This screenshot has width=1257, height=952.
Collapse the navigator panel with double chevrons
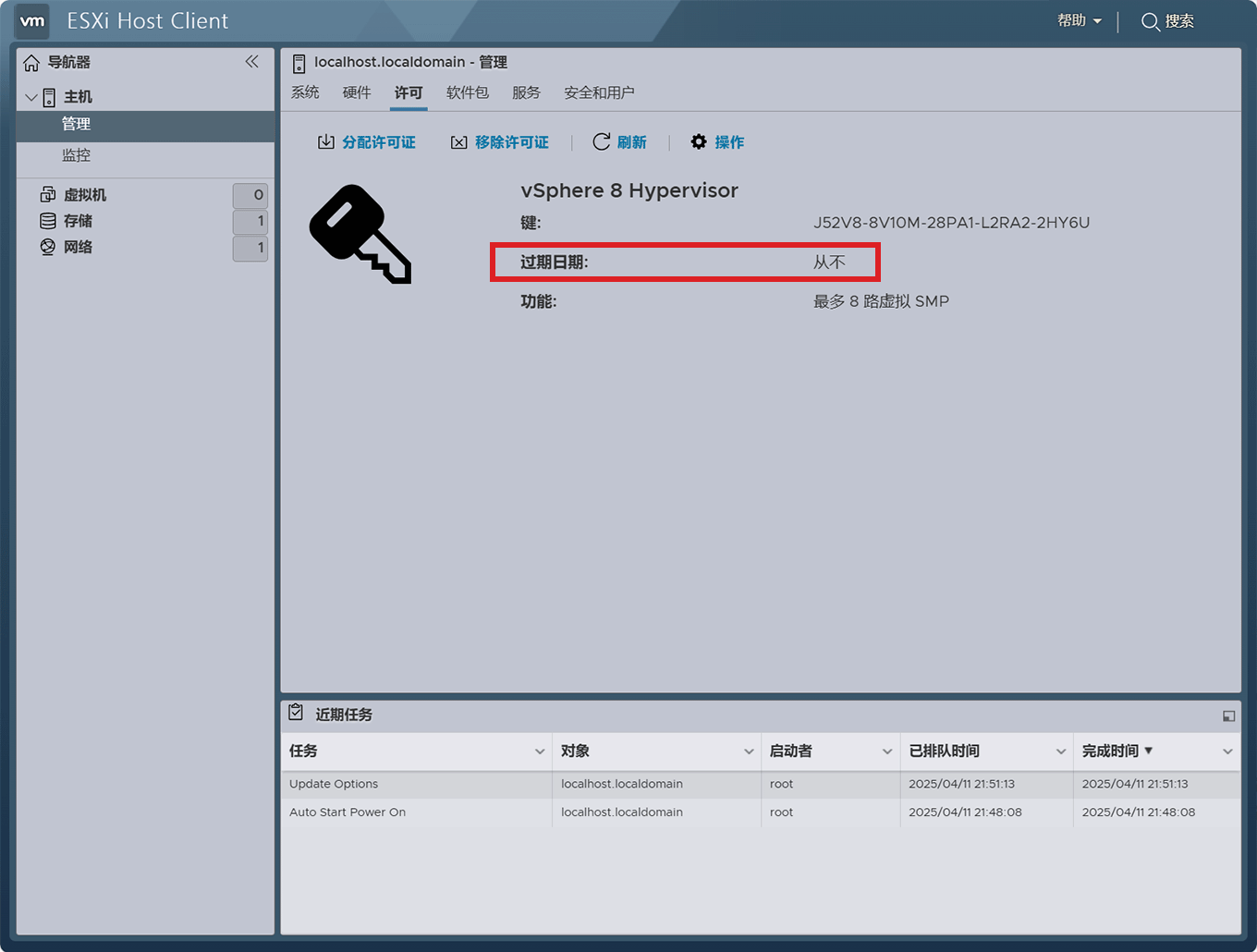[x=251, y=61]
